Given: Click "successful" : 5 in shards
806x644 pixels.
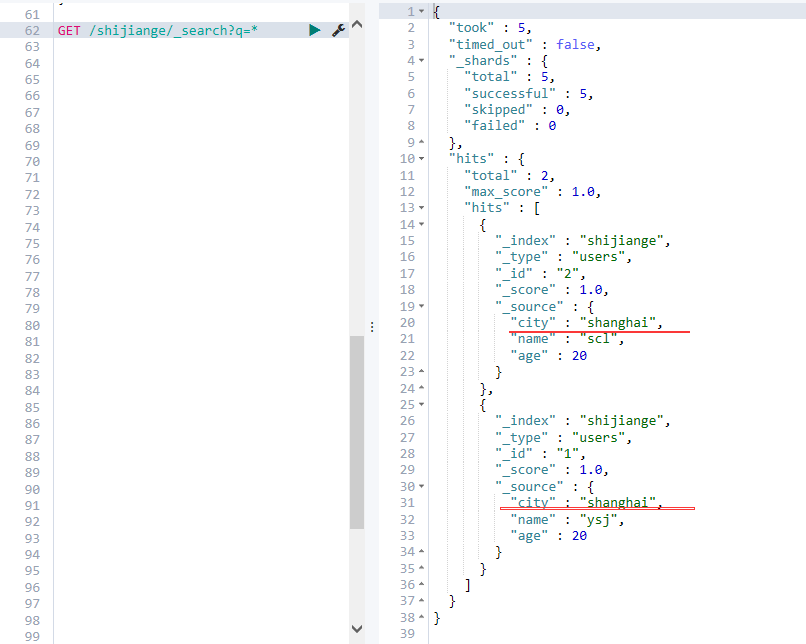Looking at the screenshot, I should (528, 94).
